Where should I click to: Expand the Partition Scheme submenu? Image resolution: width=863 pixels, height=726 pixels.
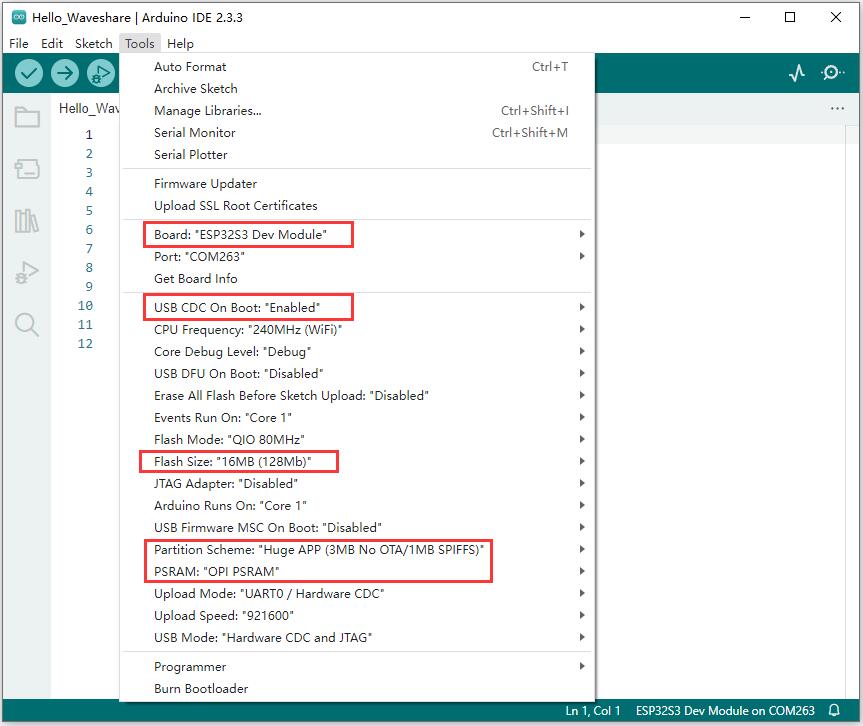[x=318, y=550]
